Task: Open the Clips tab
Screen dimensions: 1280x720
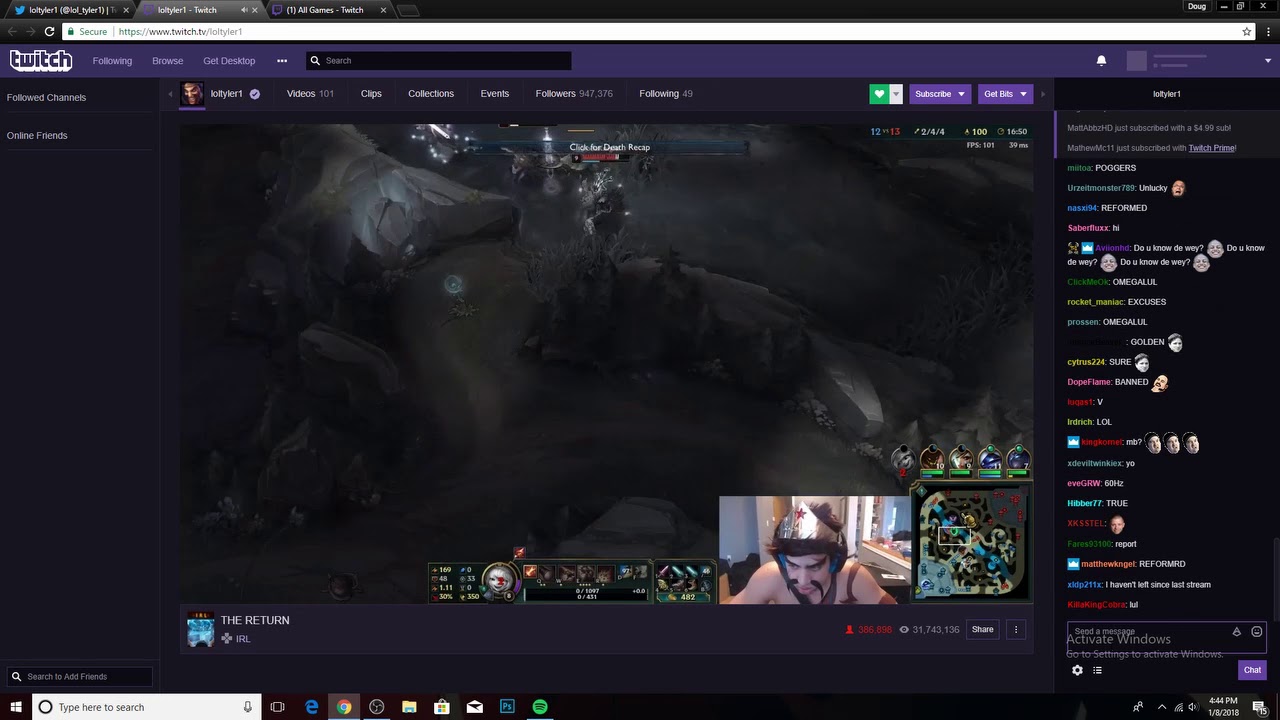Action: pyautogui.click(x=371, y=94)
